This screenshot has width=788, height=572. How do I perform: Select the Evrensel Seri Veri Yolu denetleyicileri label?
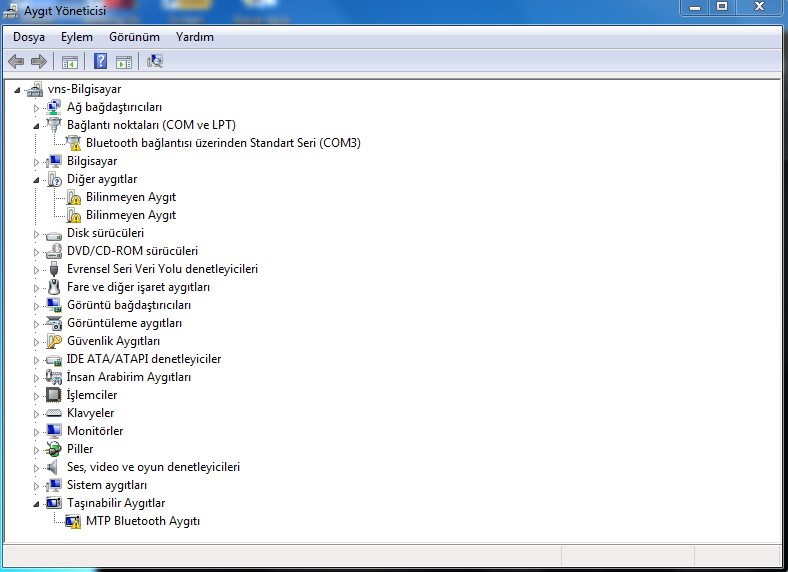point(162,269)
